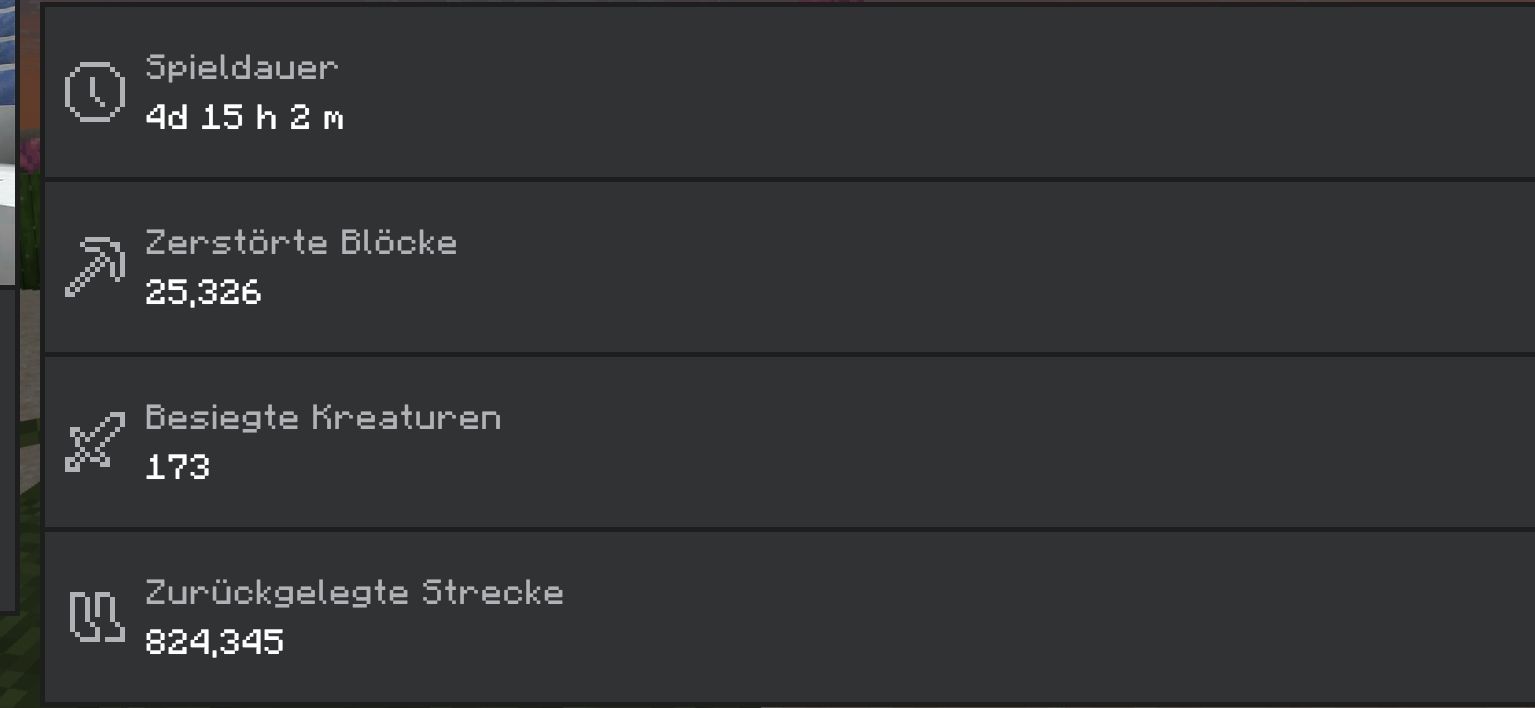Click the crossed swords icon for Besiegte Kreaturen

click(x=94, y=441)
